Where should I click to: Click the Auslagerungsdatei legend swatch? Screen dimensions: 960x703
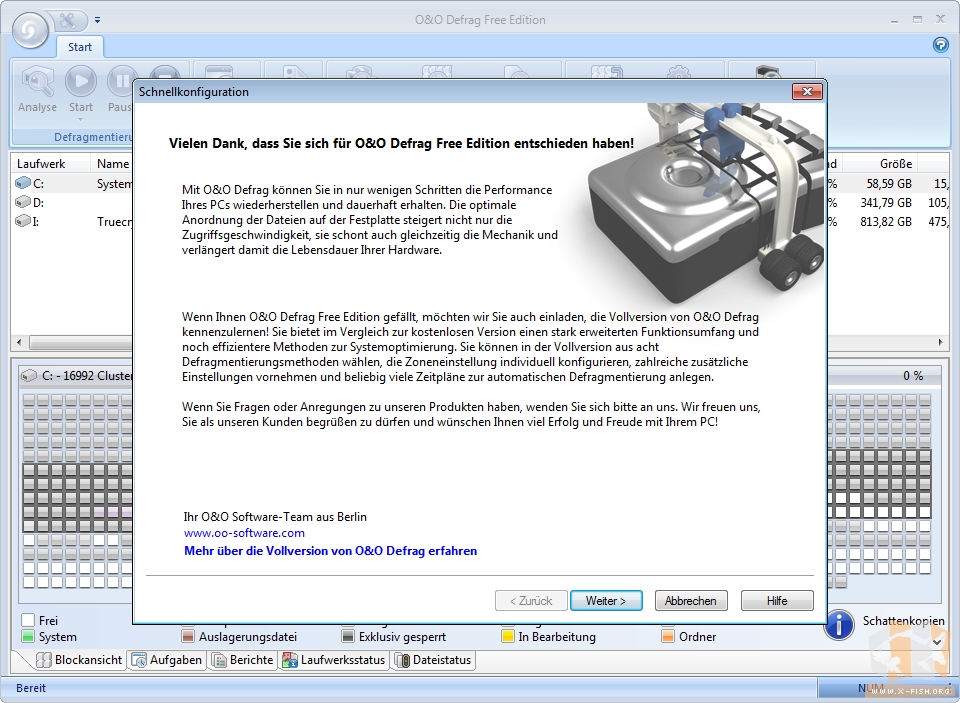coord(188,636)
